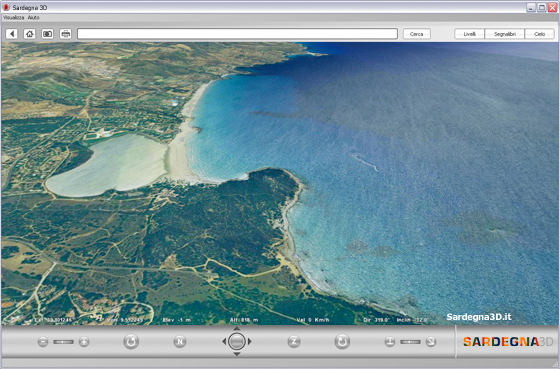The image size is (560, 369).
Task: Click the Vel 0 Km/h readout
Action: (313, 320)
